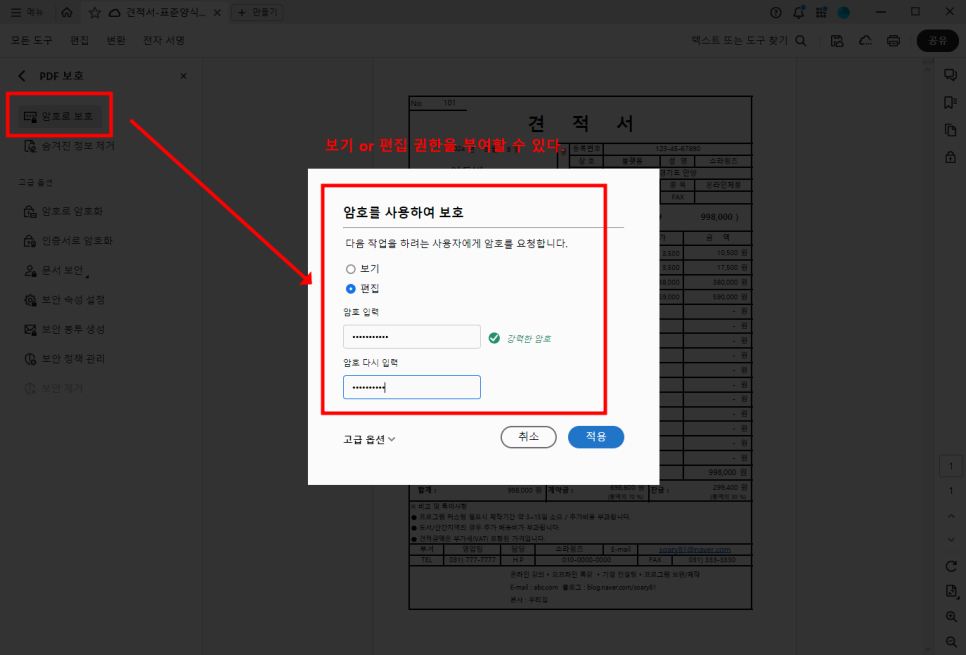Cancel the dialog with 취소
Viewport: 966px width, 655px height.
[529, 437]
